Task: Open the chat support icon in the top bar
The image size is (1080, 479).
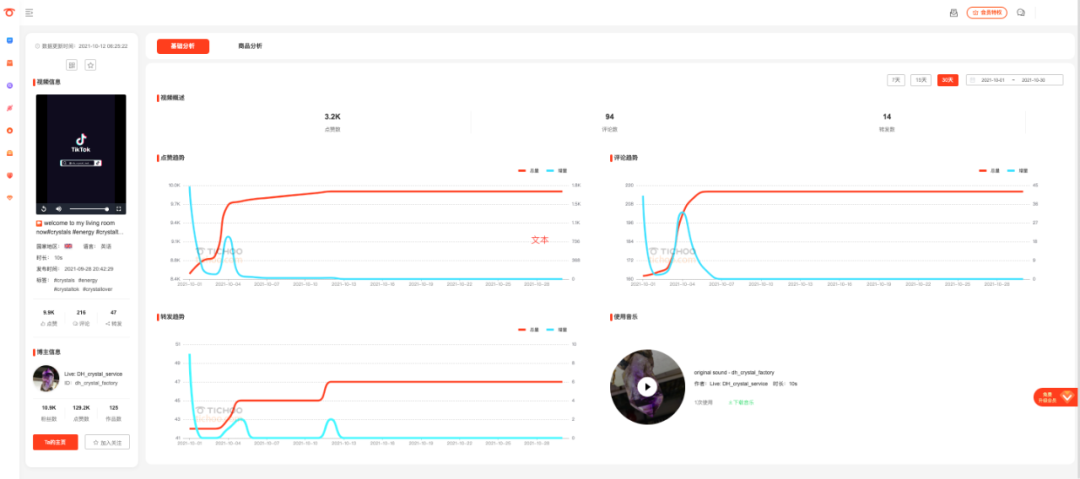Action: [1021, 12]
